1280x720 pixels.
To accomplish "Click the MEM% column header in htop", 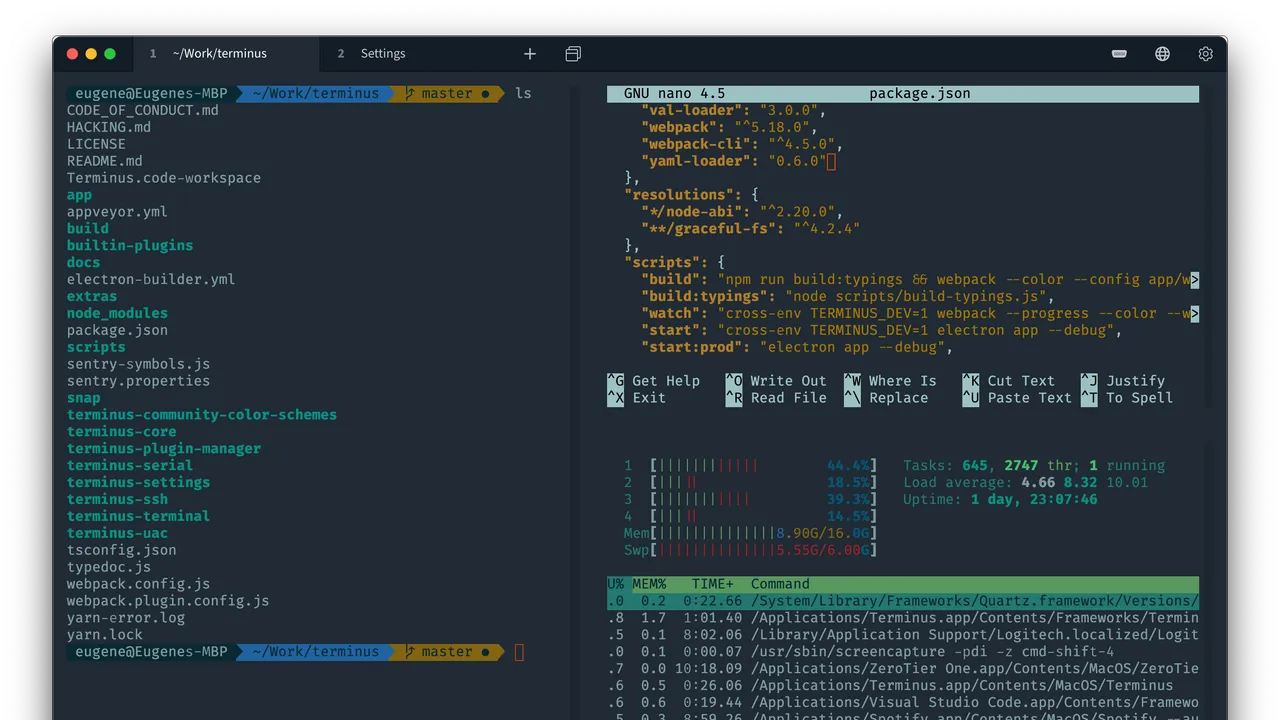I will coord(649,584).
